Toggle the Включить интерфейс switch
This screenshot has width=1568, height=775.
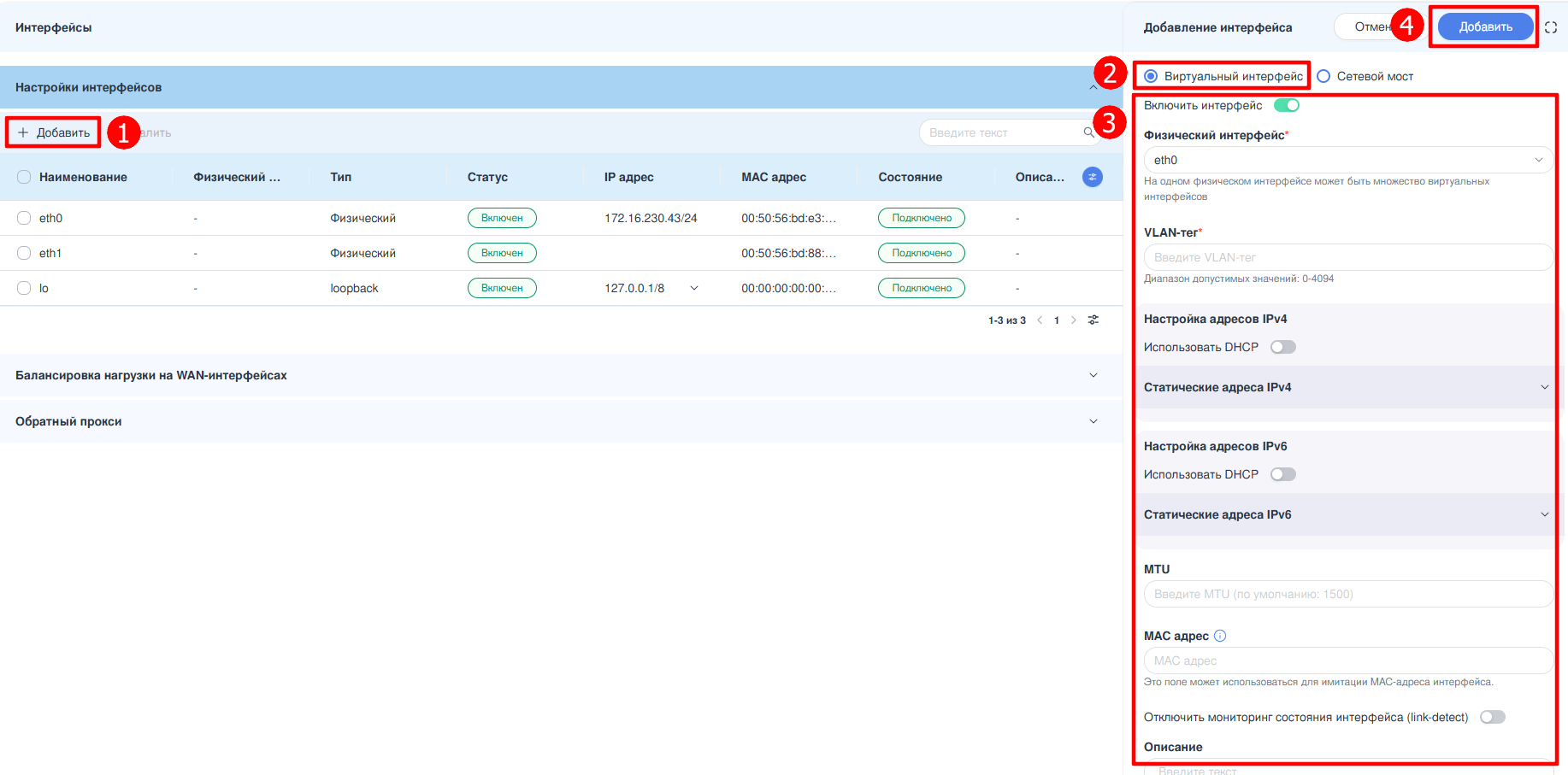1286,105
